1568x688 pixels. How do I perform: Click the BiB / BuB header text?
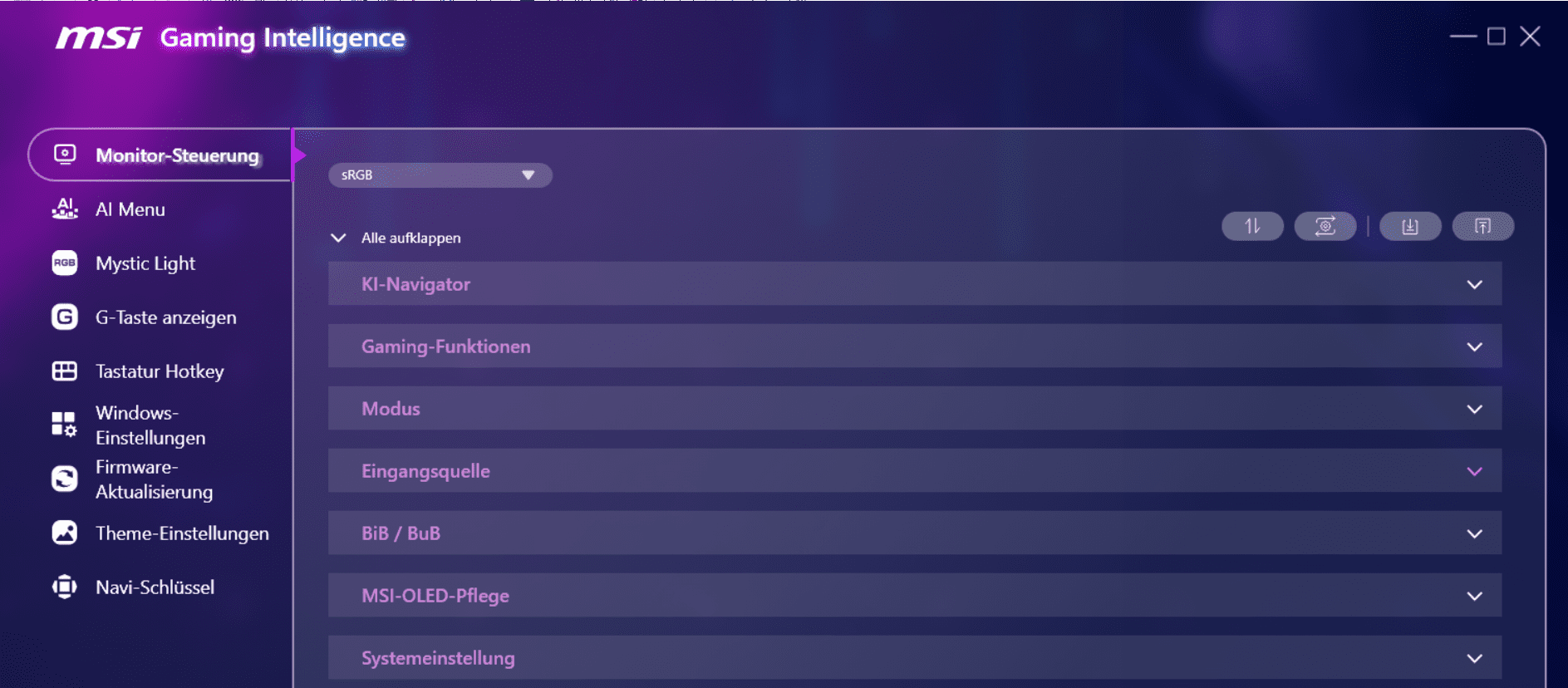click(x=401, y=533)
